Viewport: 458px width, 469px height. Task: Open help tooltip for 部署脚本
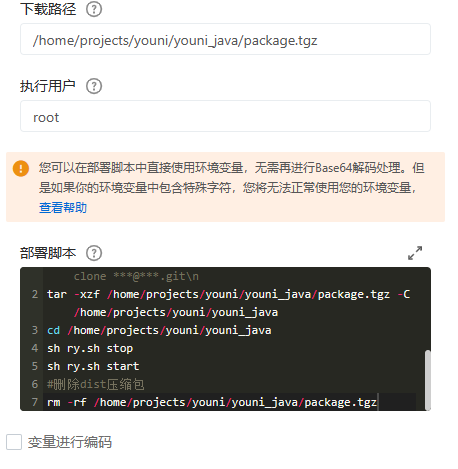pyautogui.click(x=94, y=253)
